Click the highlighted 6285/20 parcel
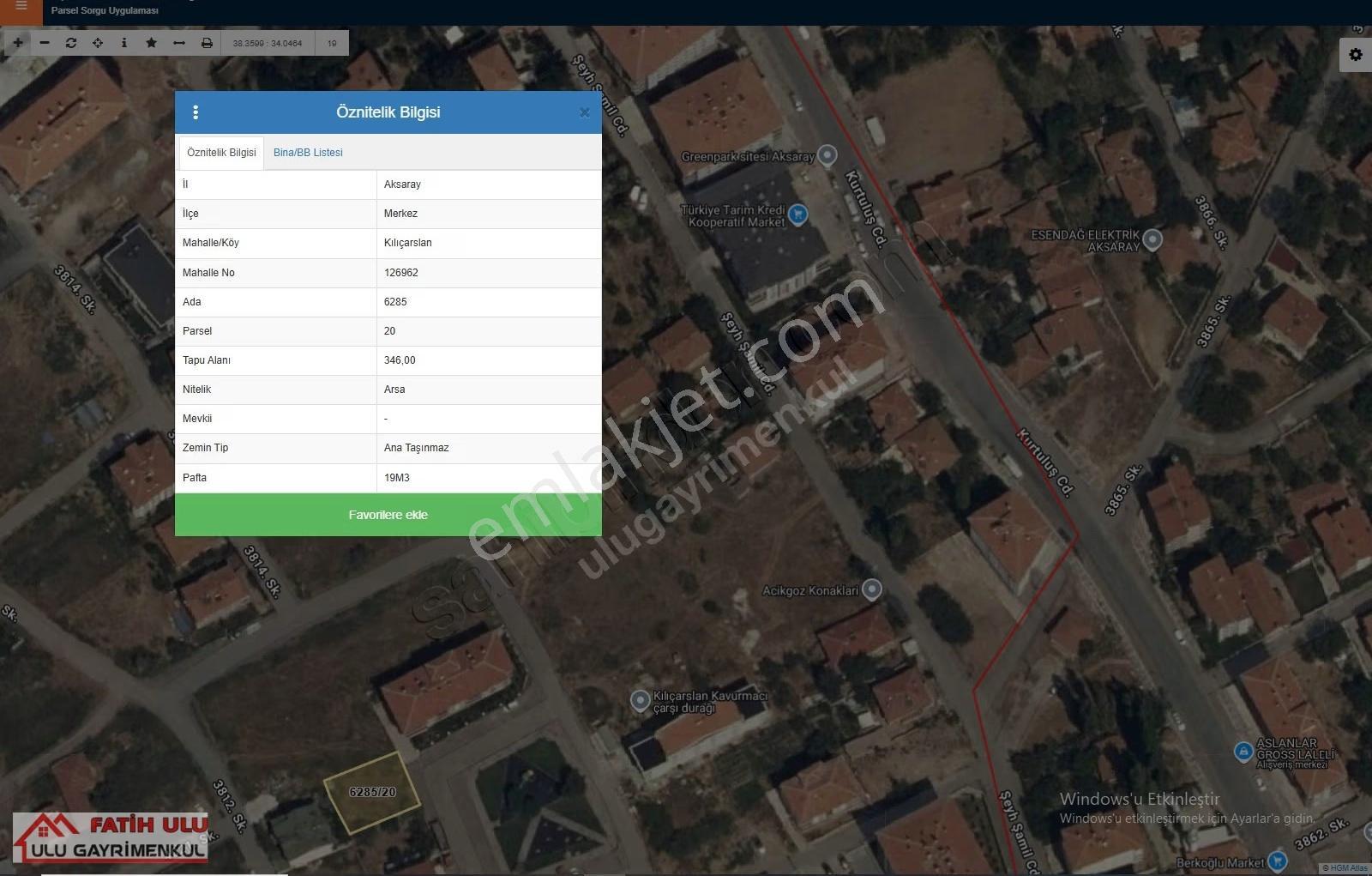 (x=372, y=792)
